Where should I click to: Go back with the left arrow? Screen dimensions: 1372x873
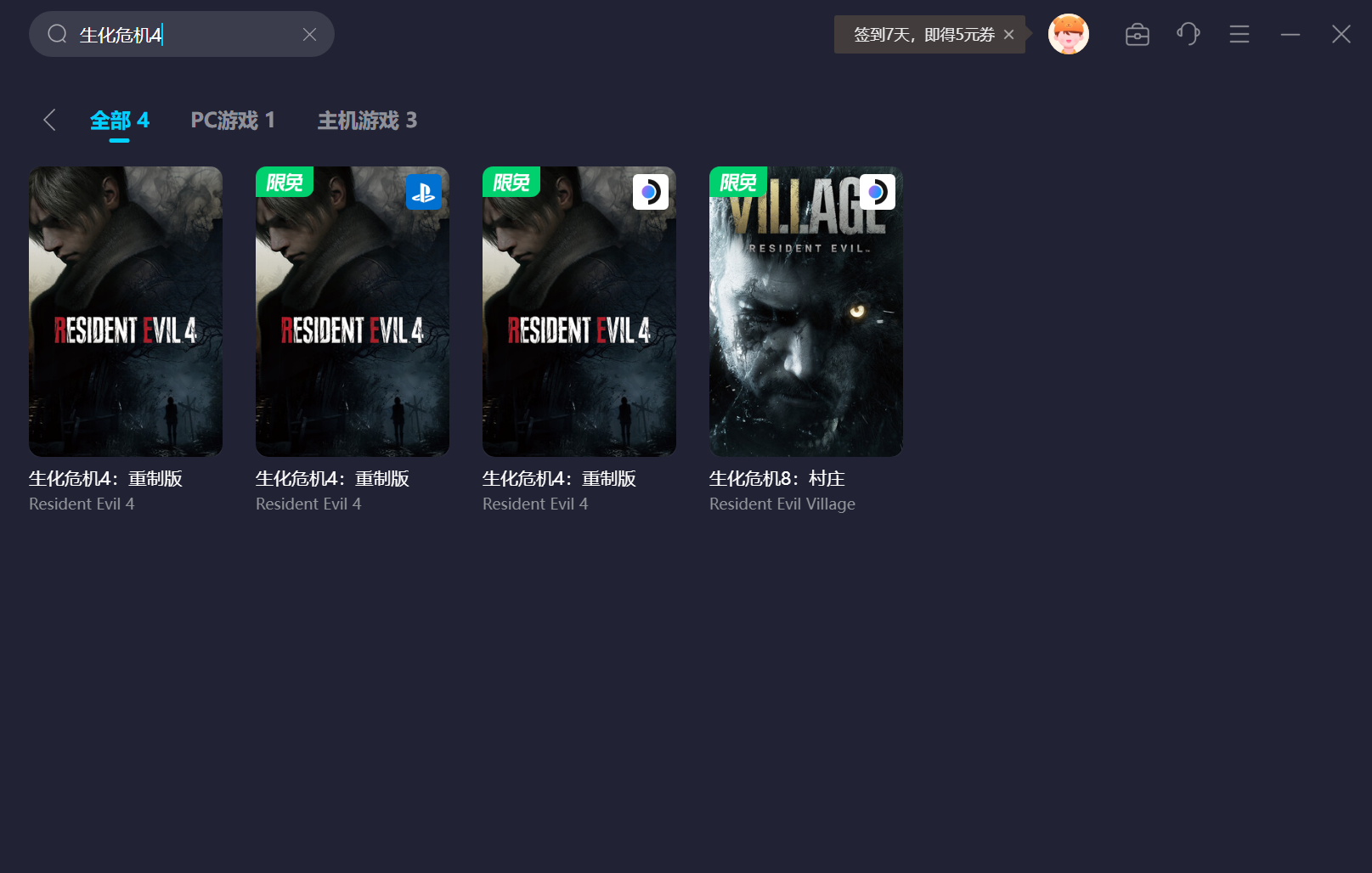(x=49, y=120)
